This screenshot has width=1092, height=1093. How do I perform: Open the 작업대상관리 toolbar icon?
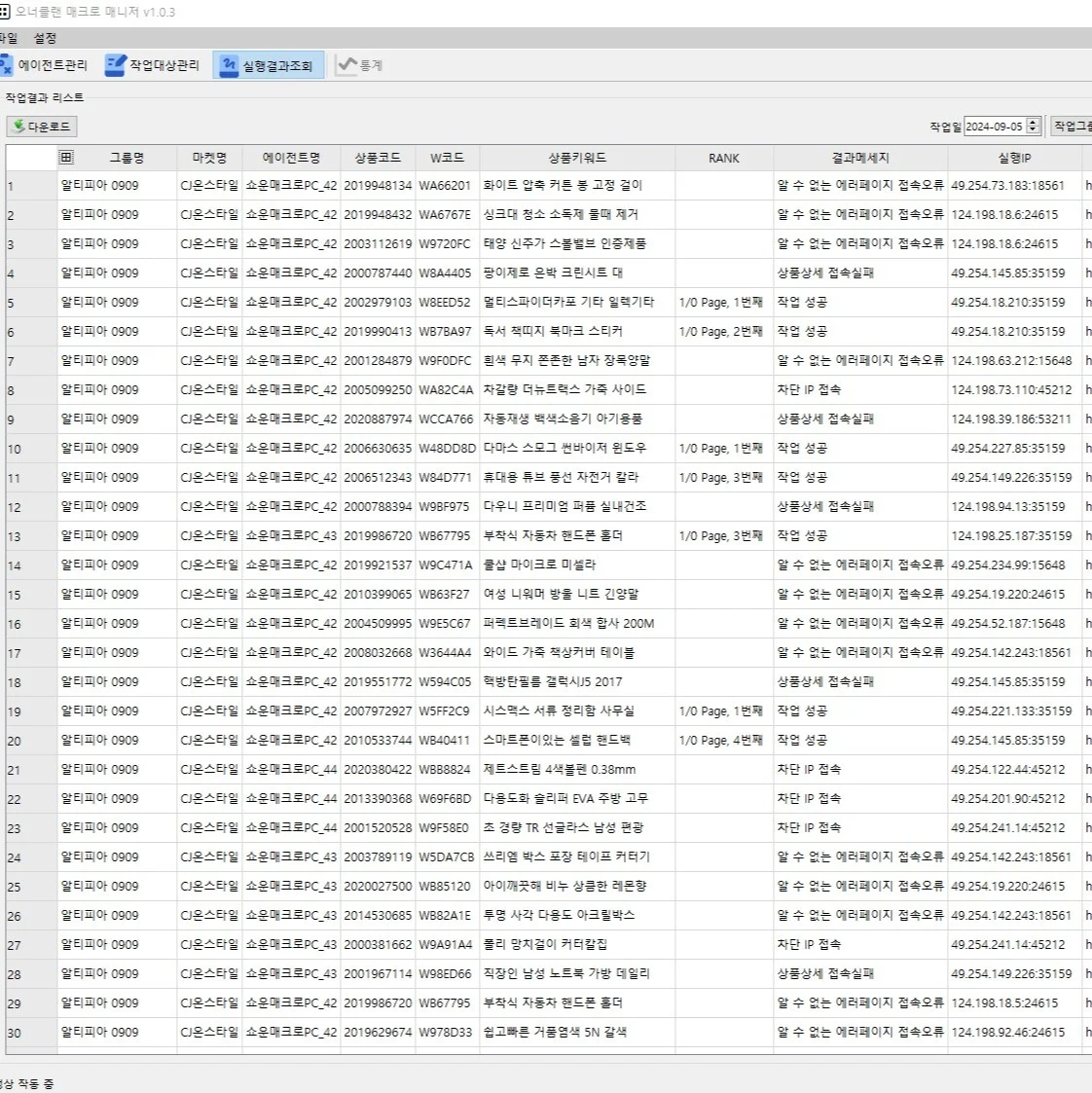116,65
